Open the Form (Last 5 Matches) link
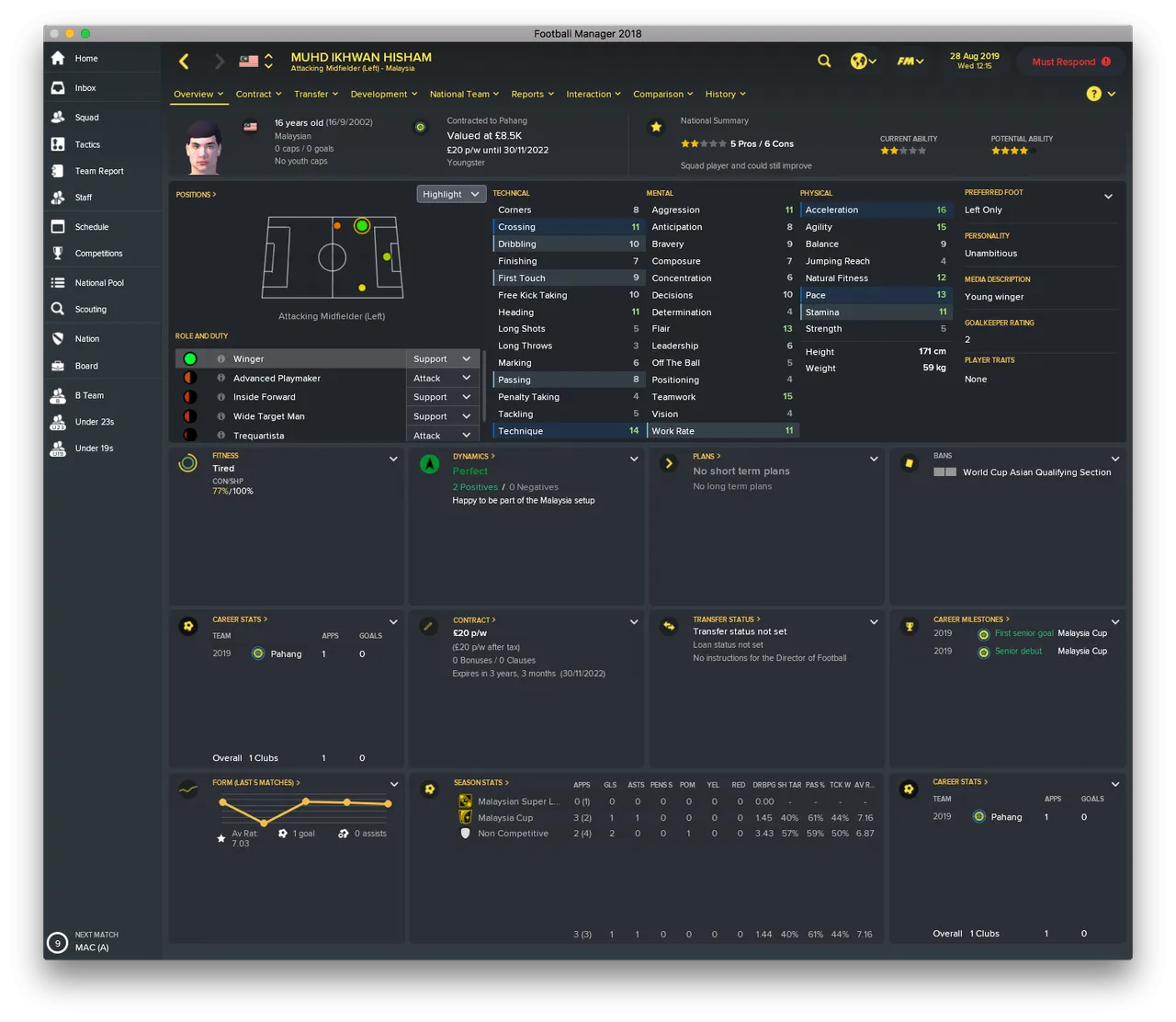Image resolution: width=1176 pixels, height=1022 pixels. [256, 783]
